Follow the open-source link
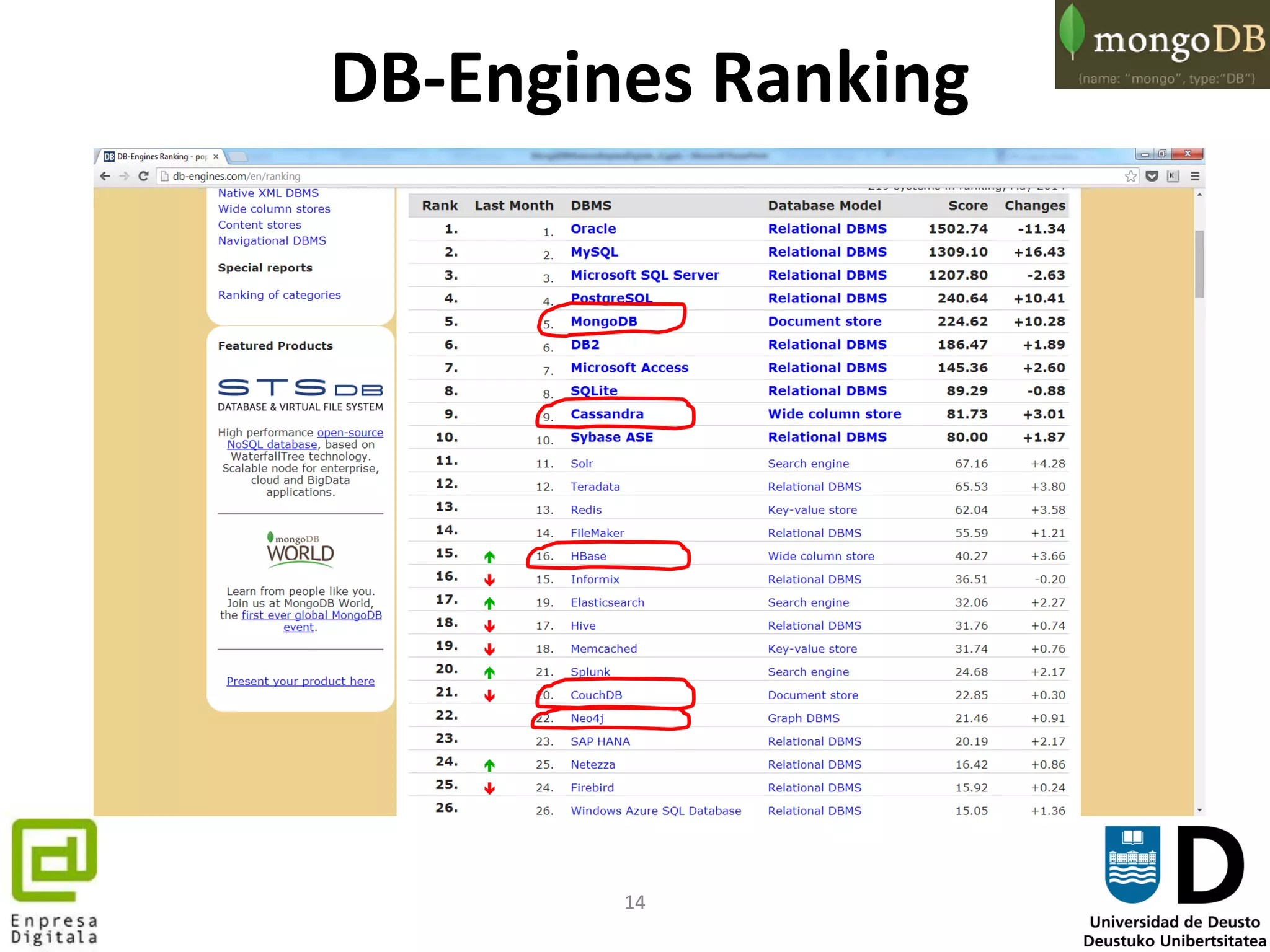Viewport: 1270px width, 952px height. point(350,433)
